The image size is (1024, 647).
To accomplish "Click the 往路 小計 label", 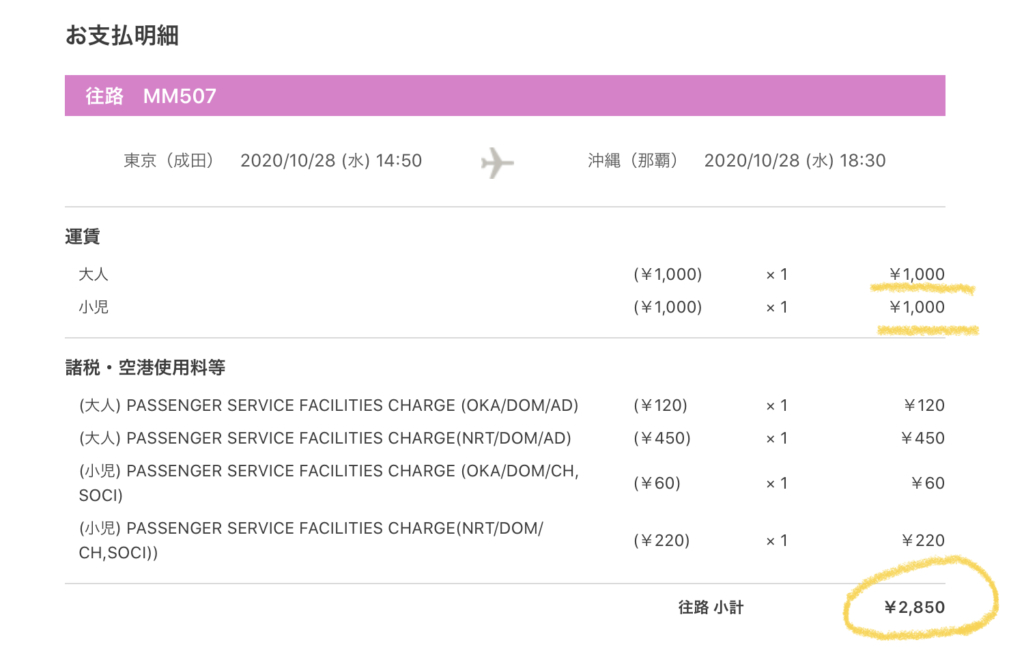I will (x=711, y=608).
